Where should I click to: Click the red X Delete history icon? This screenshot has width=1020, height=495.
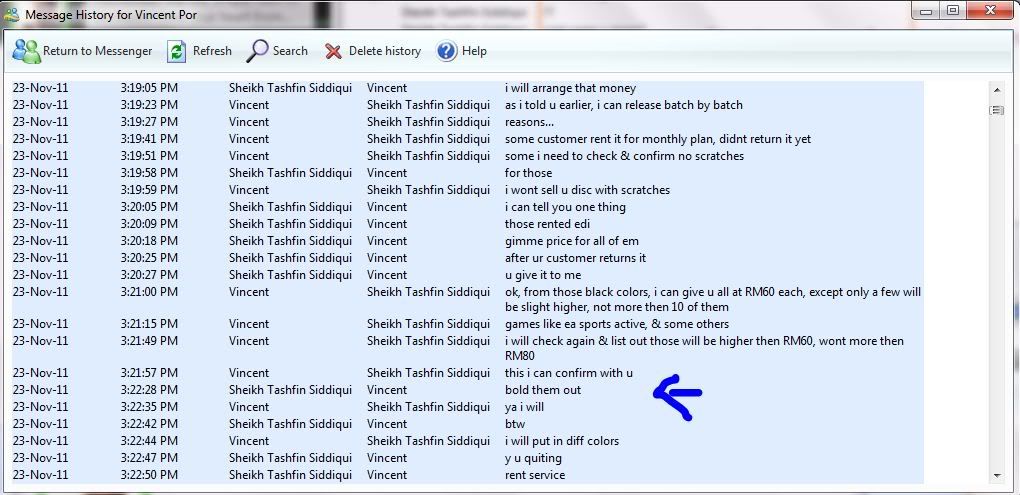pyautogui.click(x=333, y=51)
